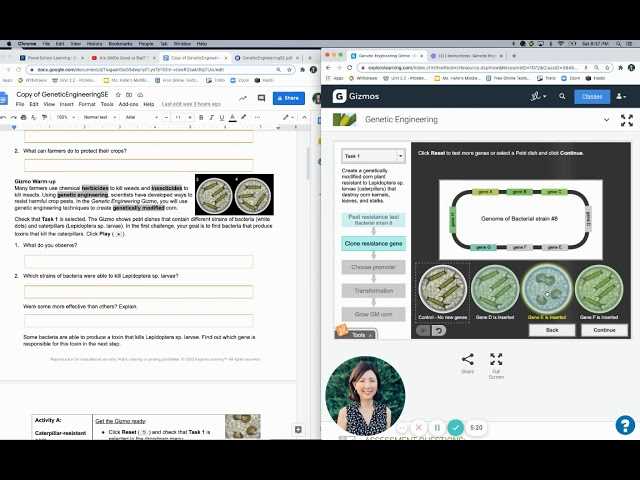Reload the Gizmos browser page
This screenshot has width=640, height=480.
[350, 68]
